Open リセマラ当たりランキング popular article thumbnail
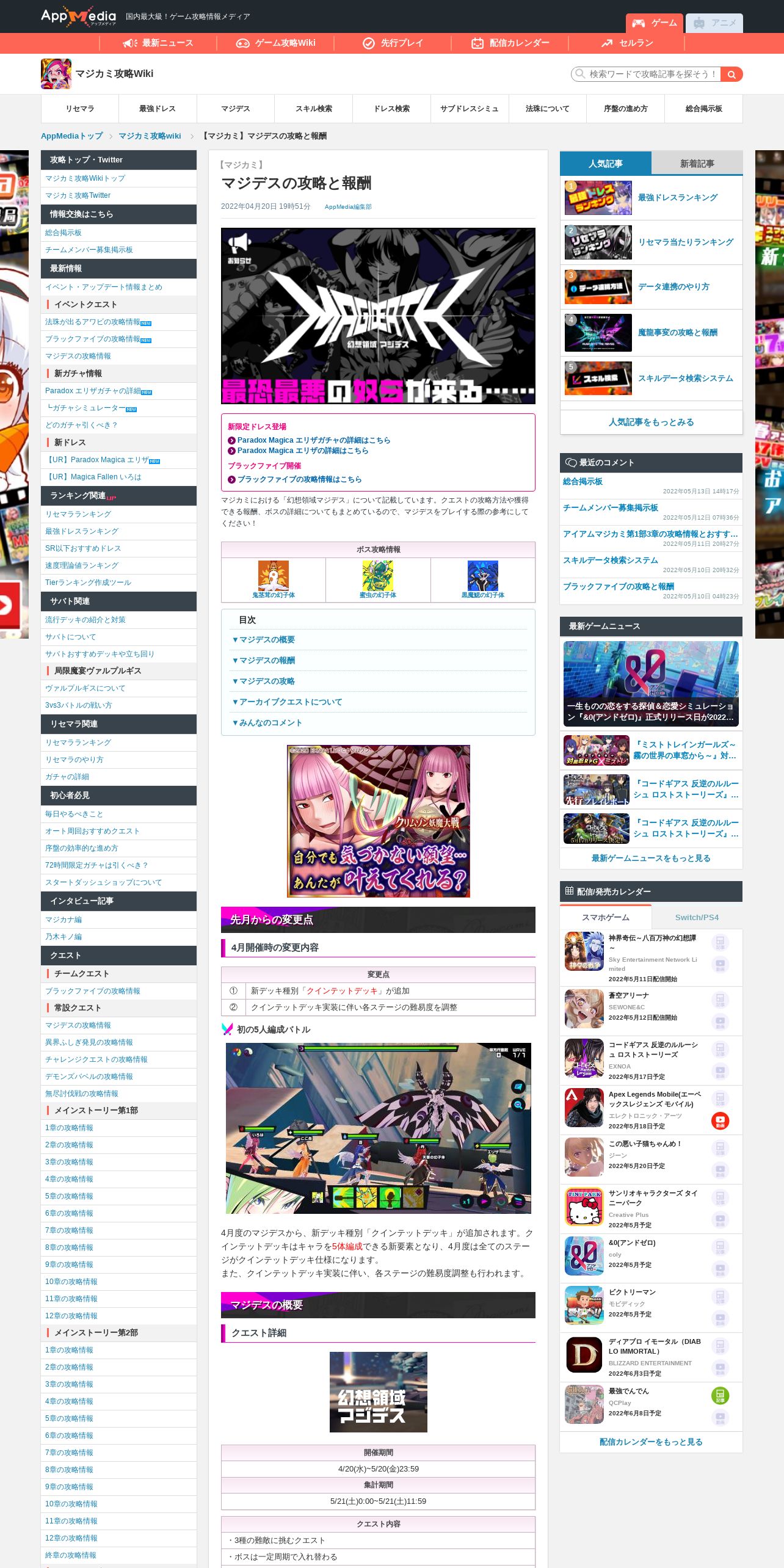Viewport: 784px width, 1568px height. [x=598, y=242]
